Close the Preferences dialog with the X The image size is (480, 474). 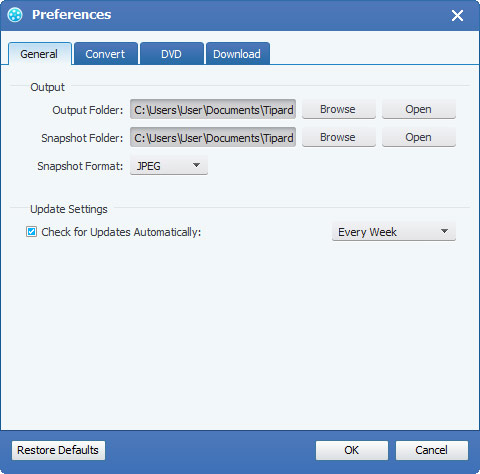pyautogui.click(x=457, y=15)
